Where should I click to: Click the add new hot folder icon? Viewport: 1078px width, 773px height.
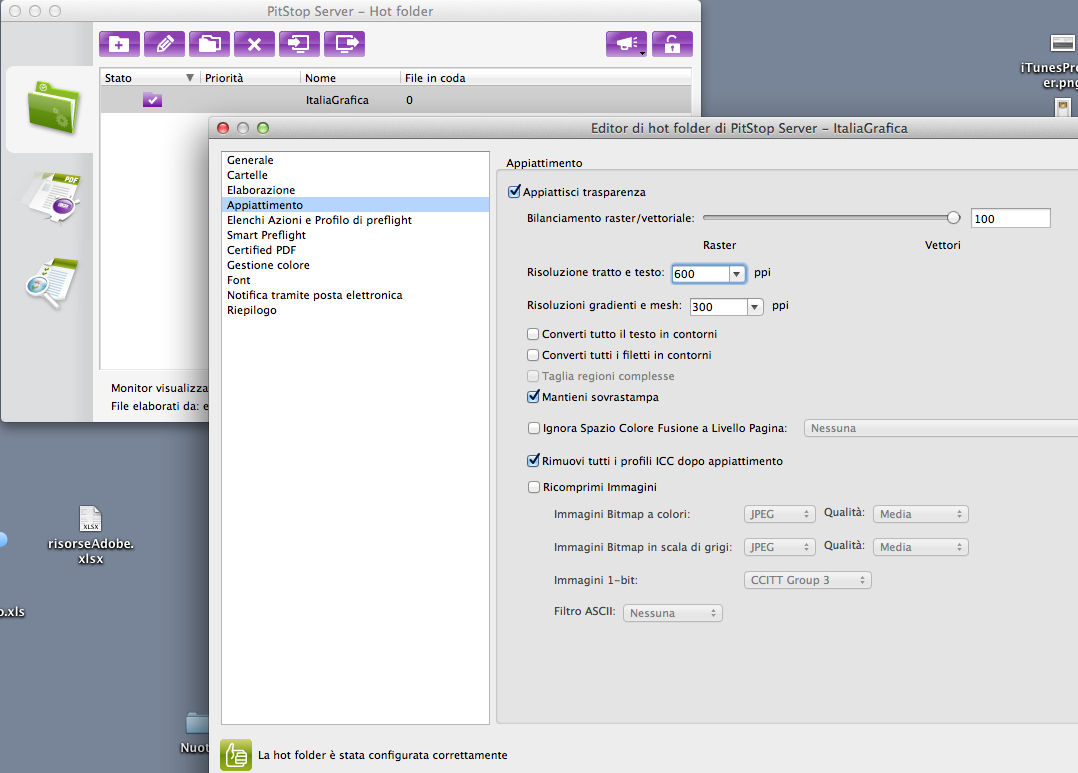pyautogui.click(x=119, y=44)
